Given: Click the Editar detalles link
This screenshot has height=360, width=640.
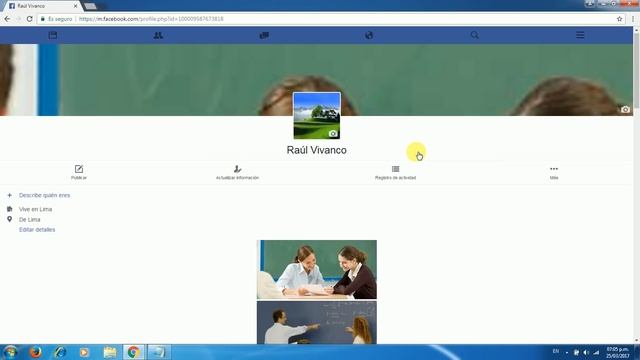Looking at the screenshot, I should [x=37, y=229].
